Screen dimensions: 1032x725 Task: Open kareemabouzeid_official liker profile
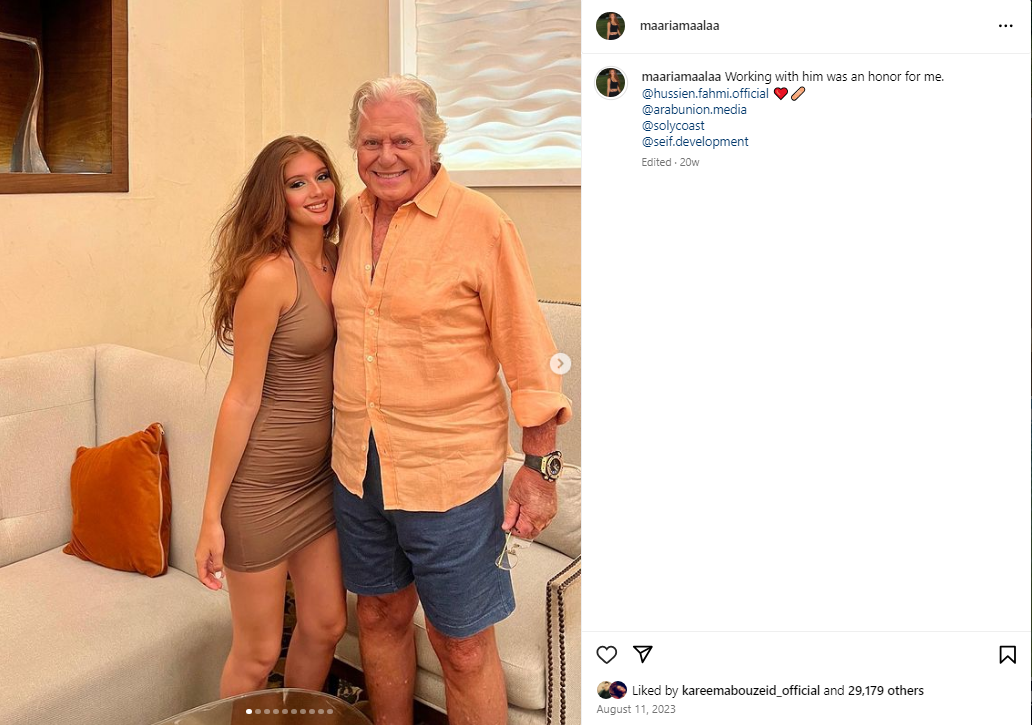pos(750,690)
